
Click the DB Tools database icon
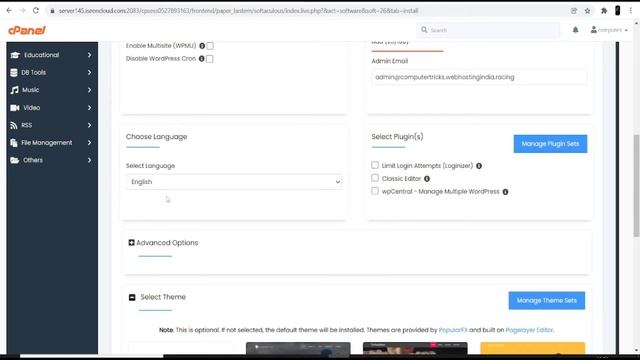coord(14,73)
